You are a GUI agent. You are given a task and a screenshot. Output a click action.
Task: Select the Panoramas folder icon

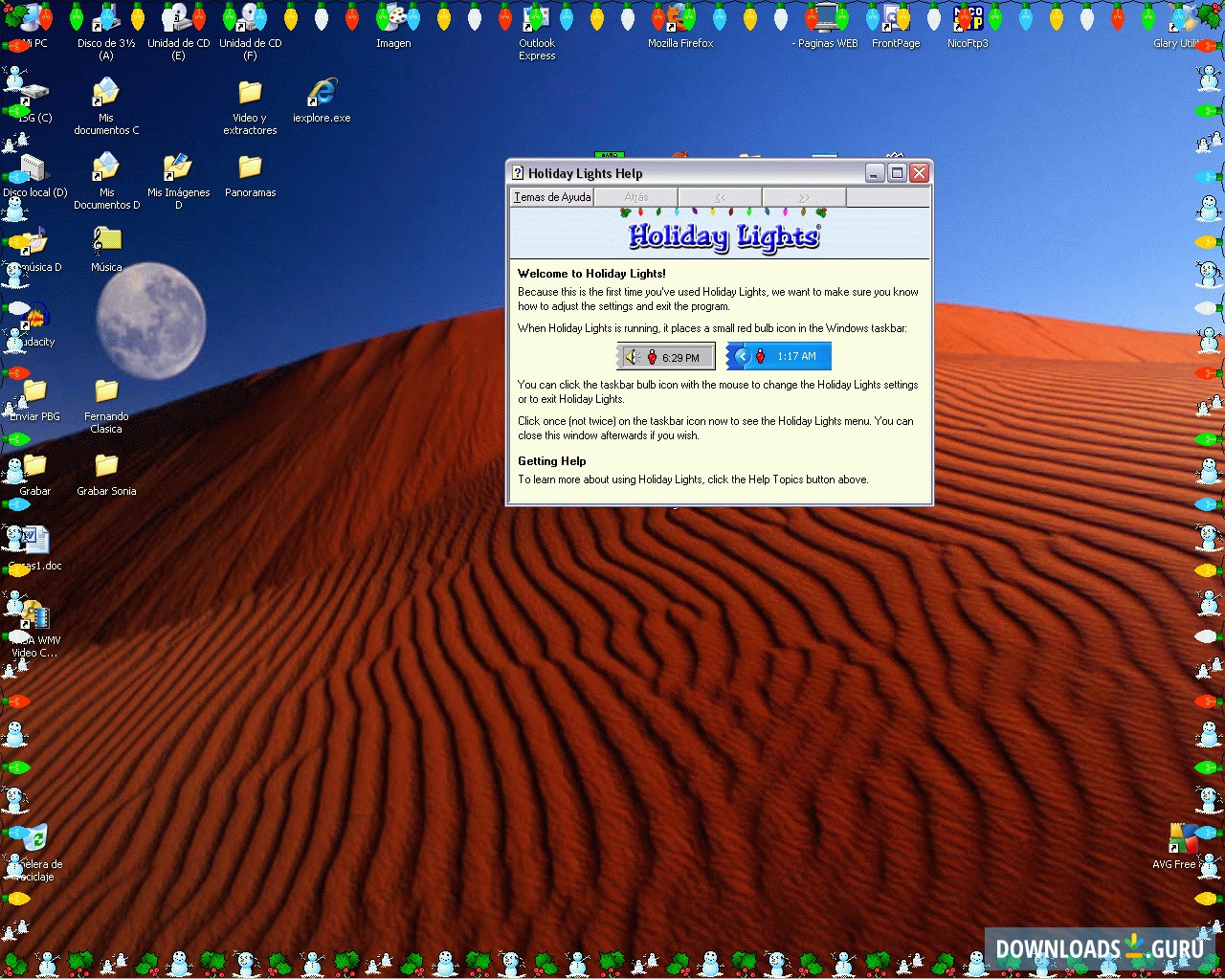point(250,167)
